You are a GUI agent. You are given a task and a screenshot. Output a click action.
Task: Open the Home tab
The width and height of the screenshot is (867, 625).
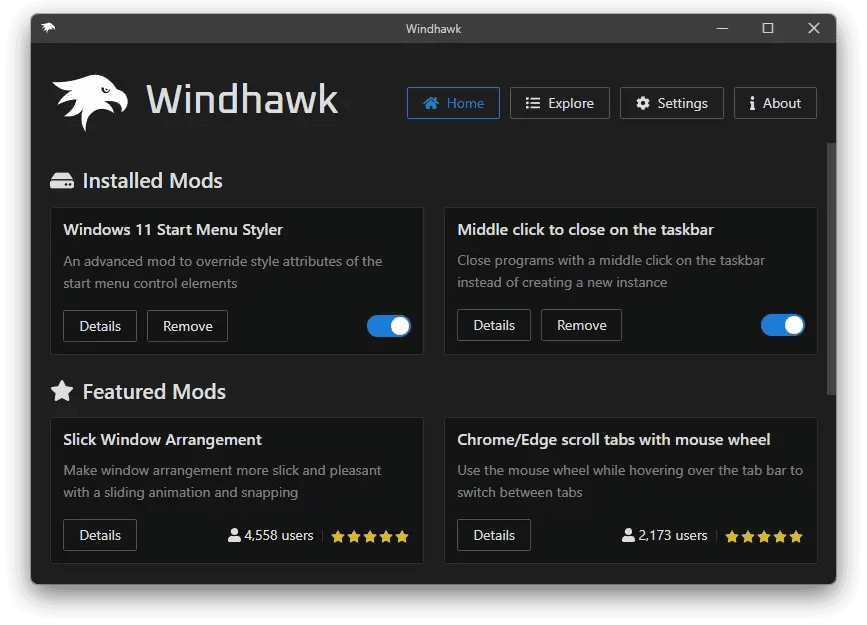[453, 103]
